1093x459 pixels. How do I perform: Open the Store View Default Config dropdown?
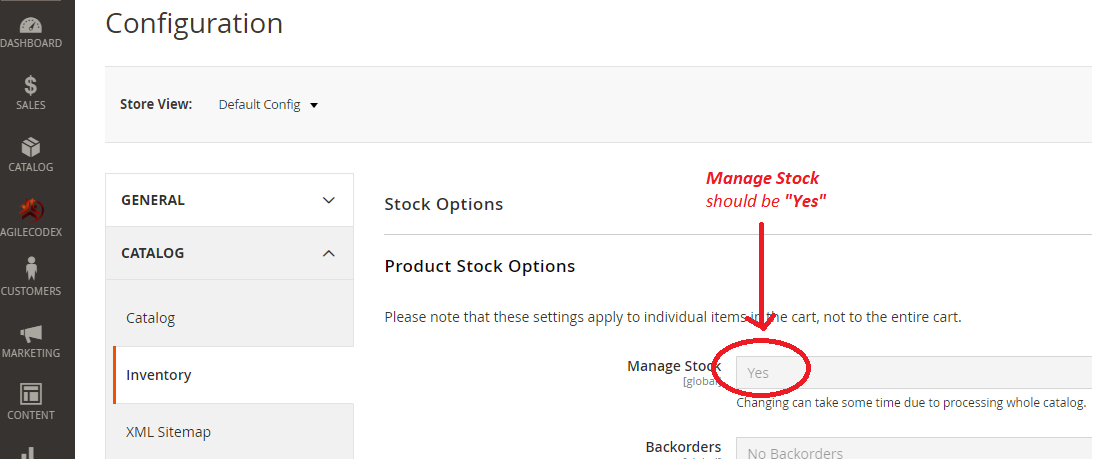[x=268, y=105]
